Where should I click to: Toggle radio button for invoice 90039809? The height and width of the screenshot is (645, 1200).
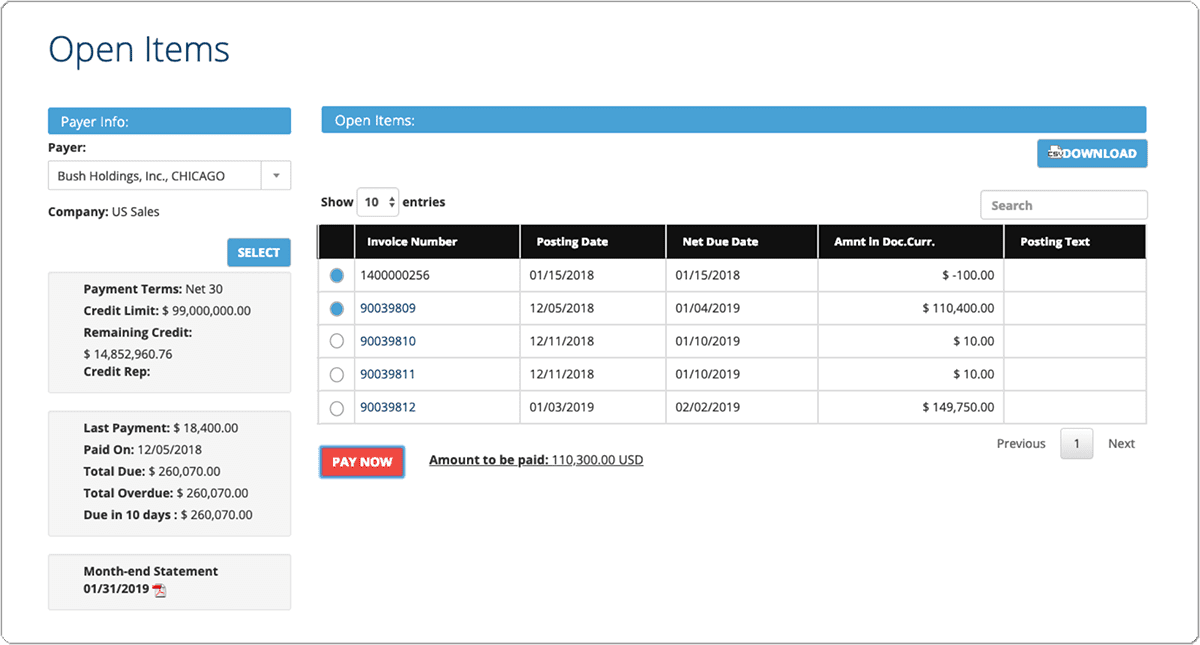[336, 309]
